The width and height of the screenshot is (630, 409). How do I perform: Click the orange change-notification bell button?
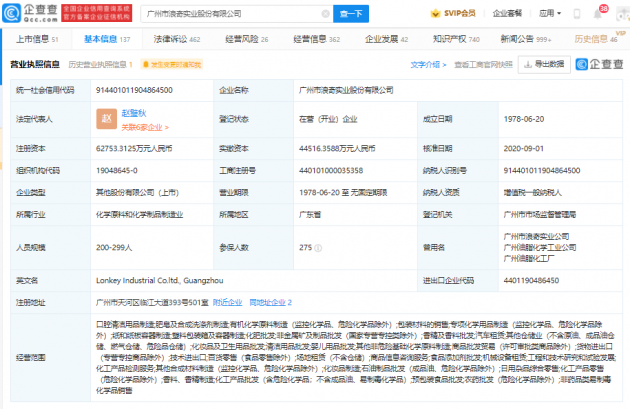coord(172,64)
